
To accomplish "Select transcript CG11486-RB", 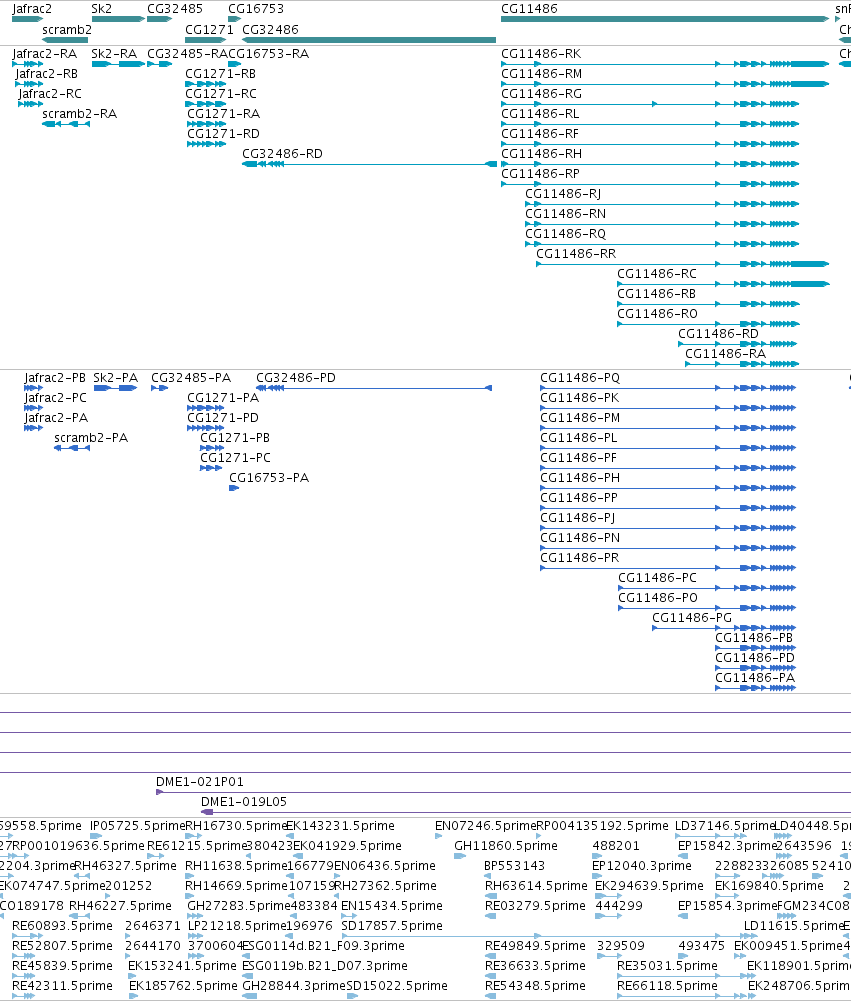I will point(656,294).
